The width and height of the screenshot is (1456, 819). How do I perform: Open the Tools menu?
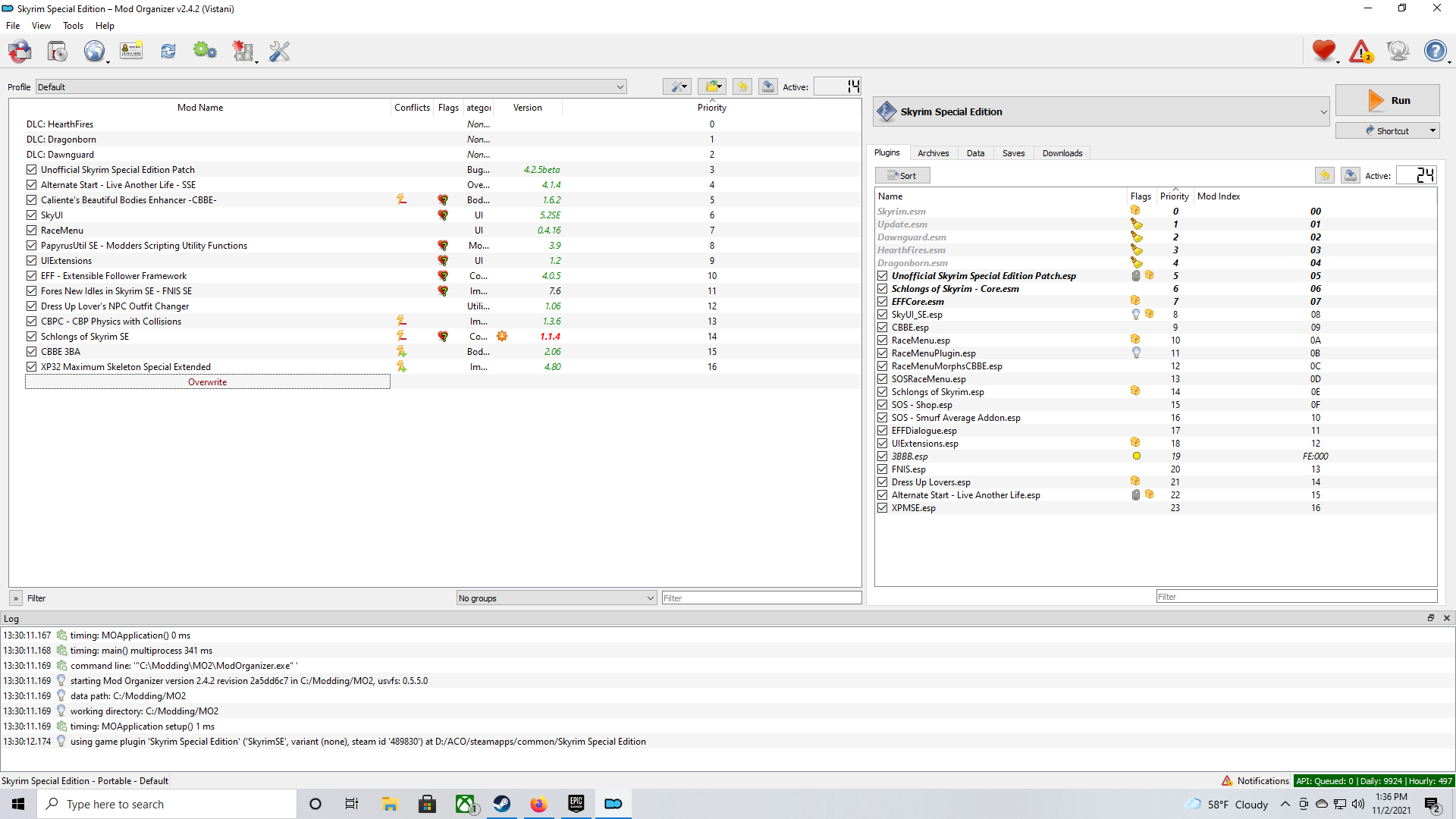[x=73, y=26]
